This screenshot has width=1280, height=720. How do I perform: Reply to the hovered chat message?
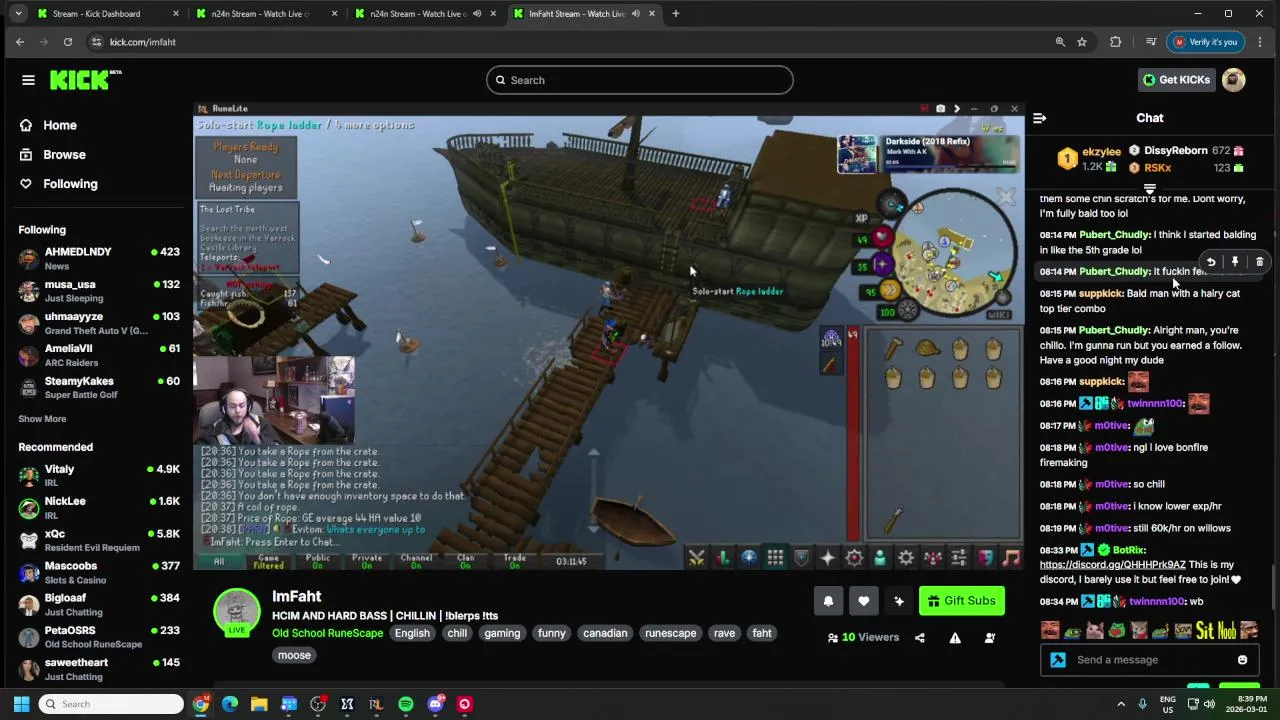[1211, 262]
